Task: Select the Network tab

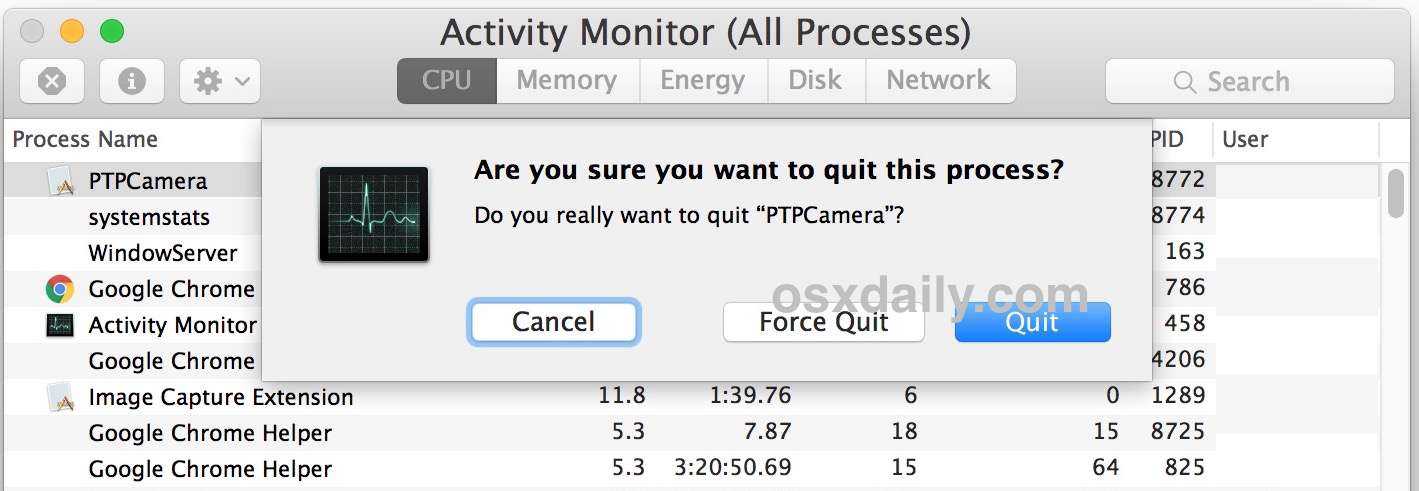Action: (938, 81)
